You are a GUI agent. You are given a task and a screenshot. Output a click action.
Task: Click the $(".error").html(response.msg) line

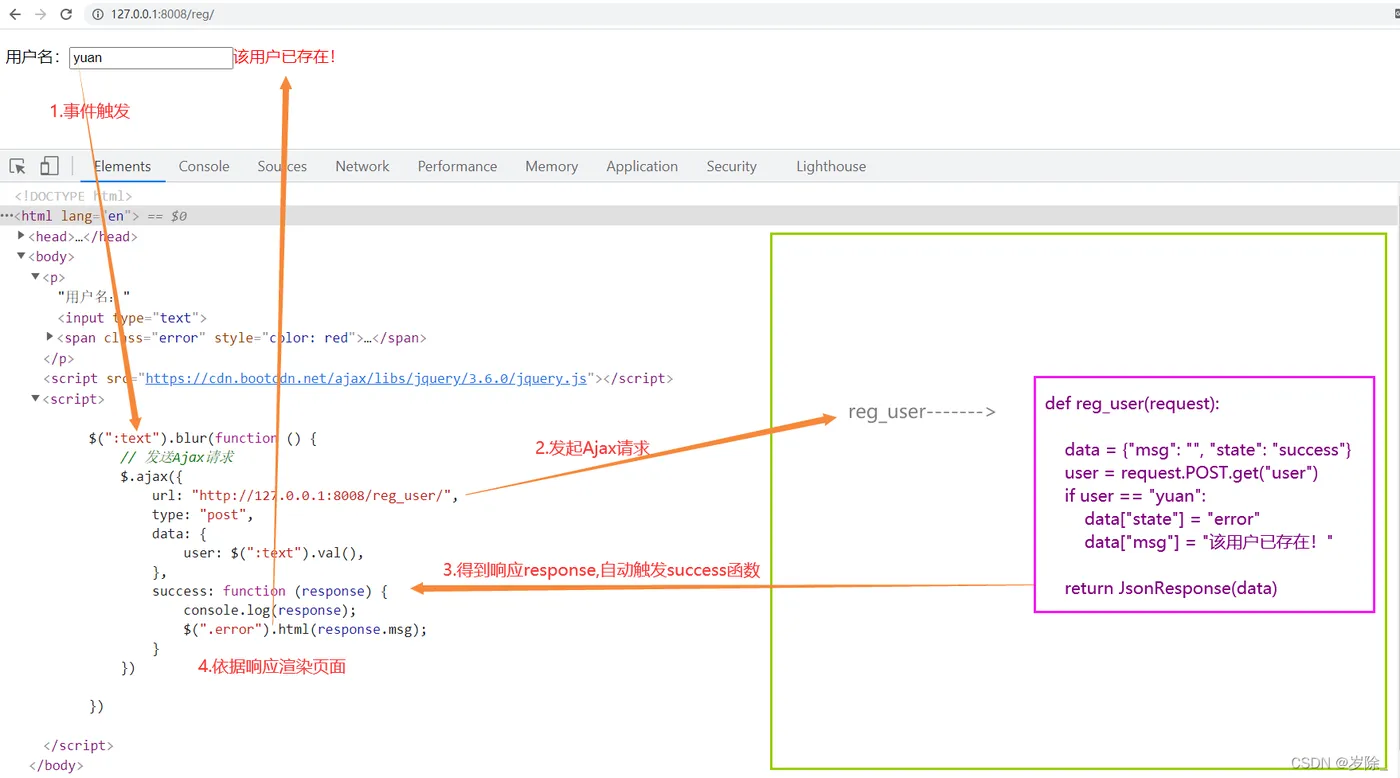tap(305, 630)
